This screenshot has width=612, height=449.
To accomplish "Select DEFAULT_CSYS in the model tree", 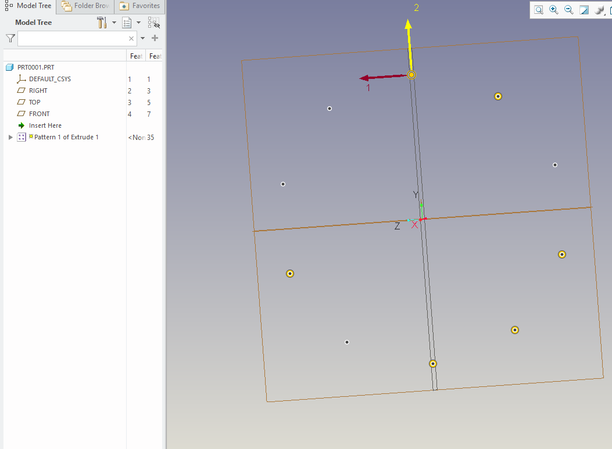I will (x=49, y=79).
